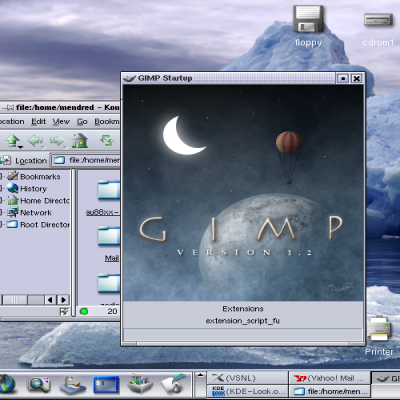Image resolution: width=400 pixels, height=400 pixels.
Task: Open the paper-and-quill panel icon
Action: coord(173,383)
